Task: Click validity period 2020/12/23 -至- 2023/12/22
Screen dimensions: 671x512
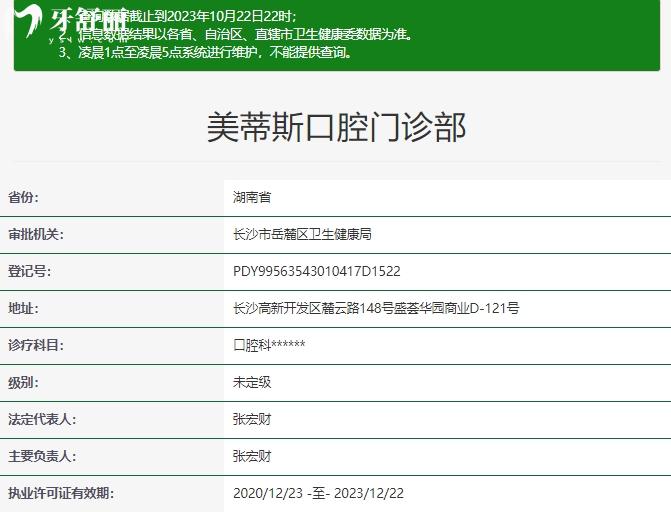Action: click(x=318, y=493)
